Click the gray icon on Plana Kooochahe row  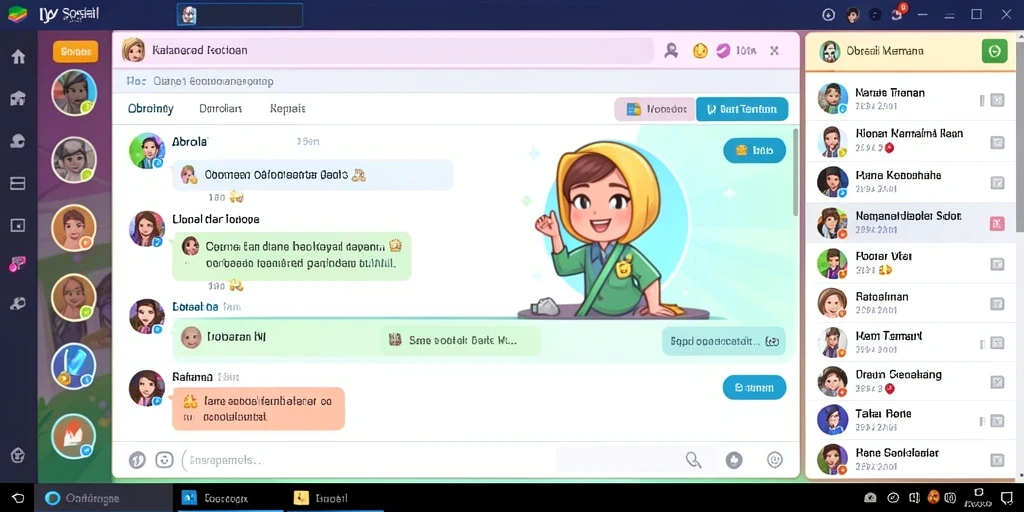997,183
